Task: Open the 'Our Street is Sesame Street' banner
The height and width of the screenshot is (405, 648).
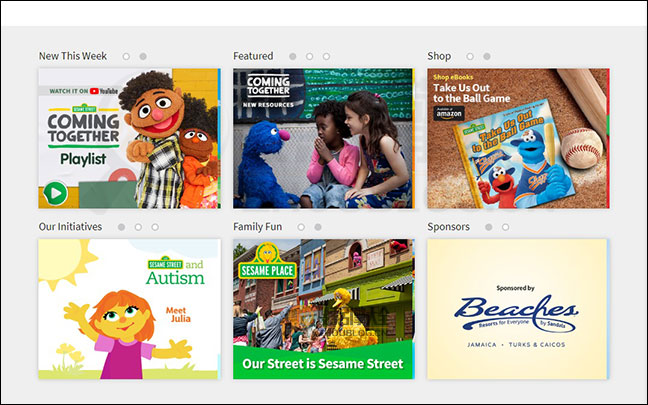Action: [322, 362]
